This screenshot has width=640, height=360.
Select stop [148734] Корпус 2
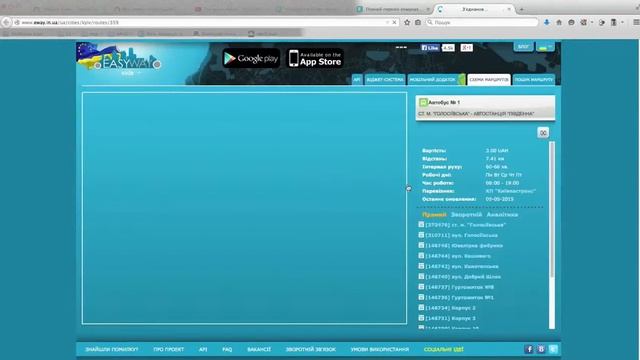[x=450, y=308]
